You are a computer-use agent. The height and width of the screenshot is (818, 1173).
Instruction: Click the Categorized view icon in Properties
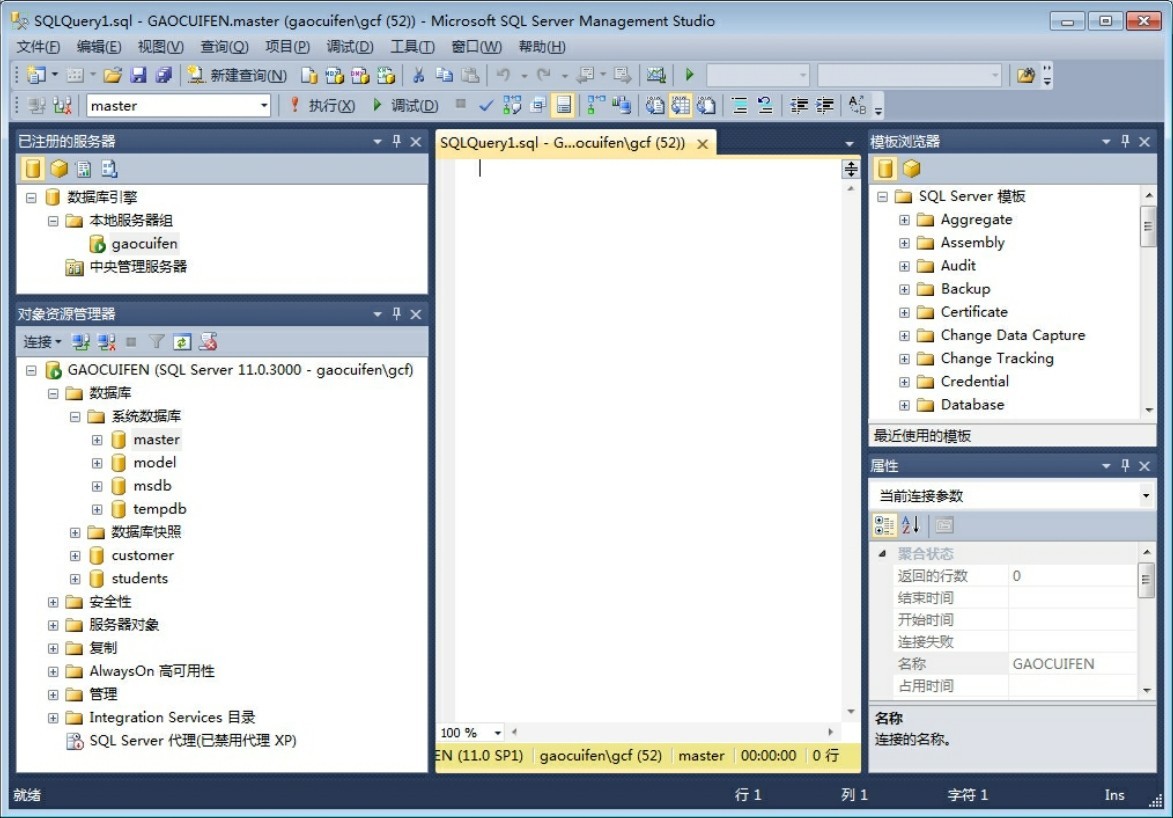click(884, 525)
